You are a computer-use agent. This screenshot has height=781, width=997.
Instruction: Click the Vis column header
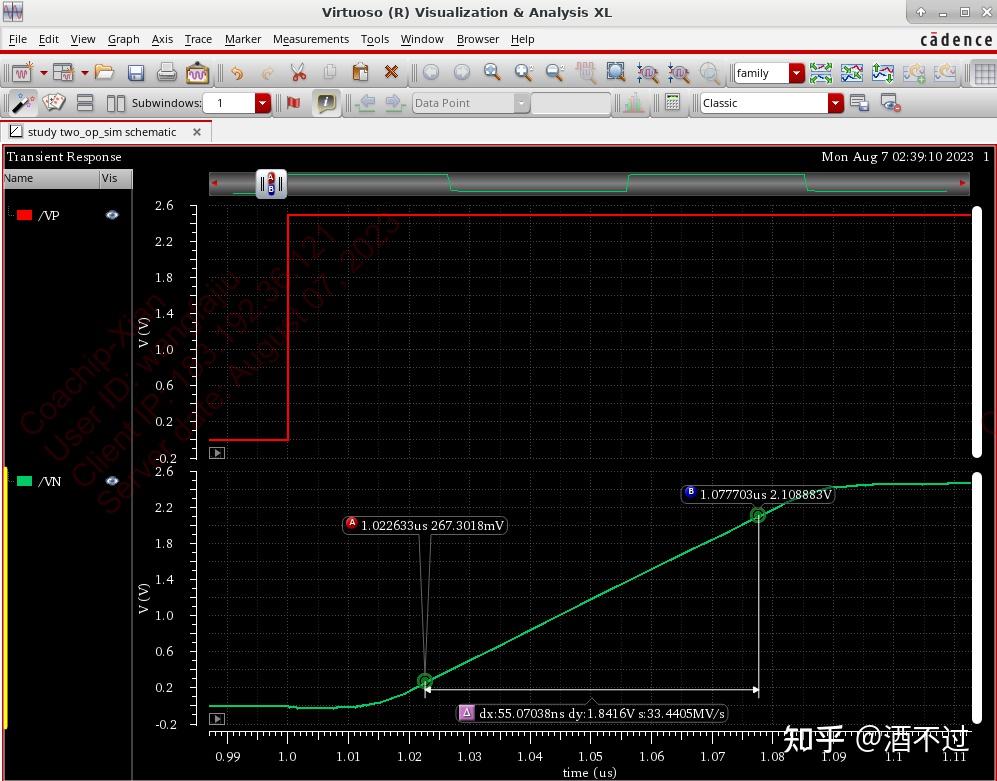click(116, 179)
